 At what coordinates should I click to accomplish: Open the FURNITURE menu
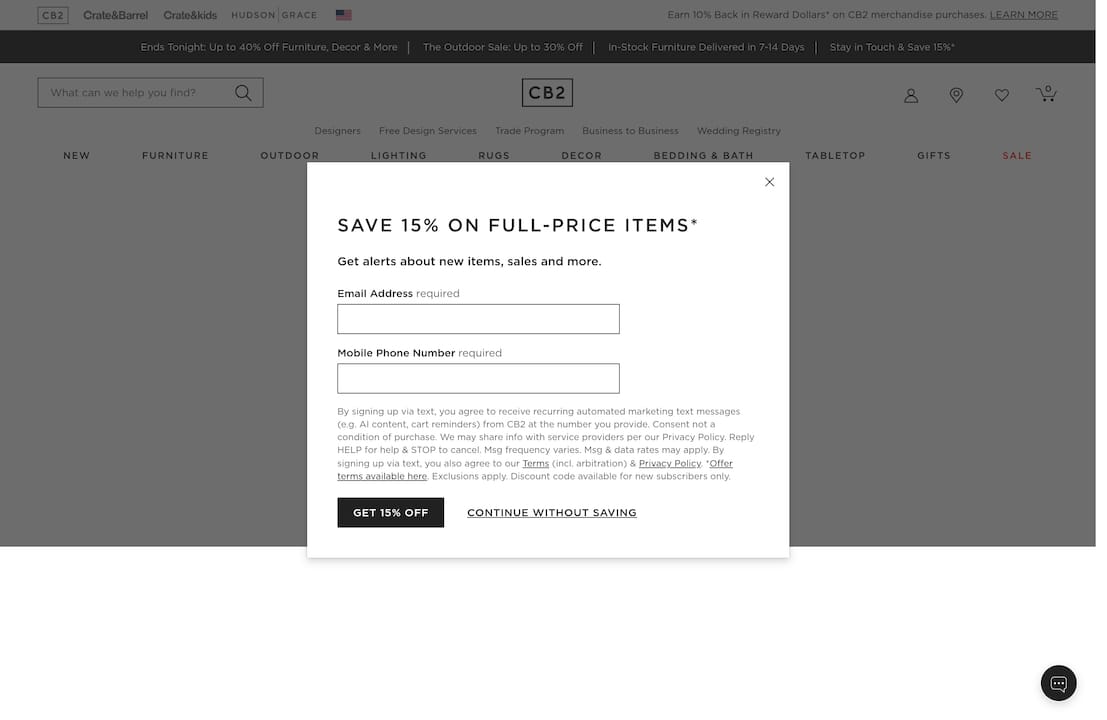pos(175,155)
